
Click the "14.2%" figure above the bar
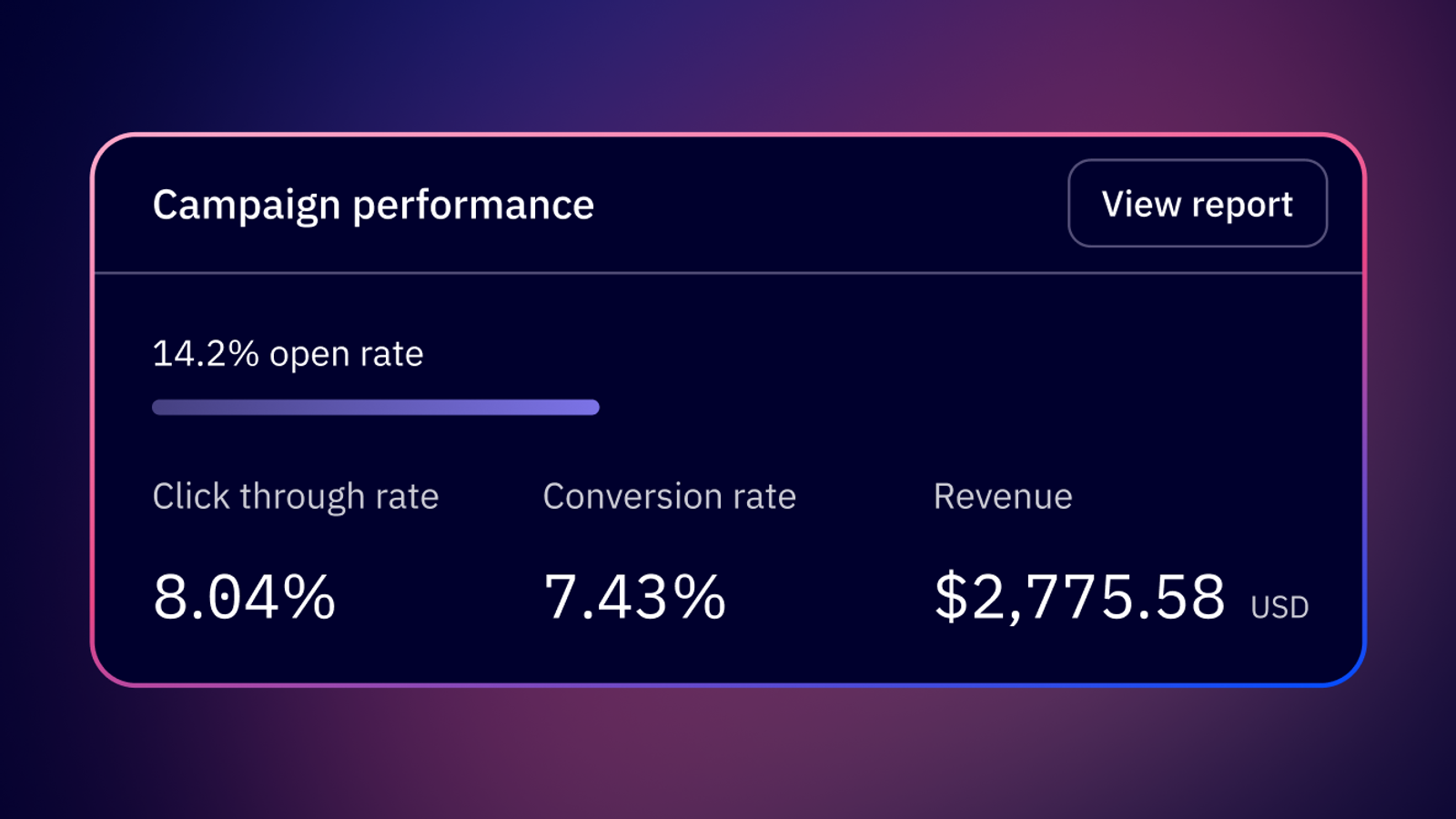[x=206, y=354]
